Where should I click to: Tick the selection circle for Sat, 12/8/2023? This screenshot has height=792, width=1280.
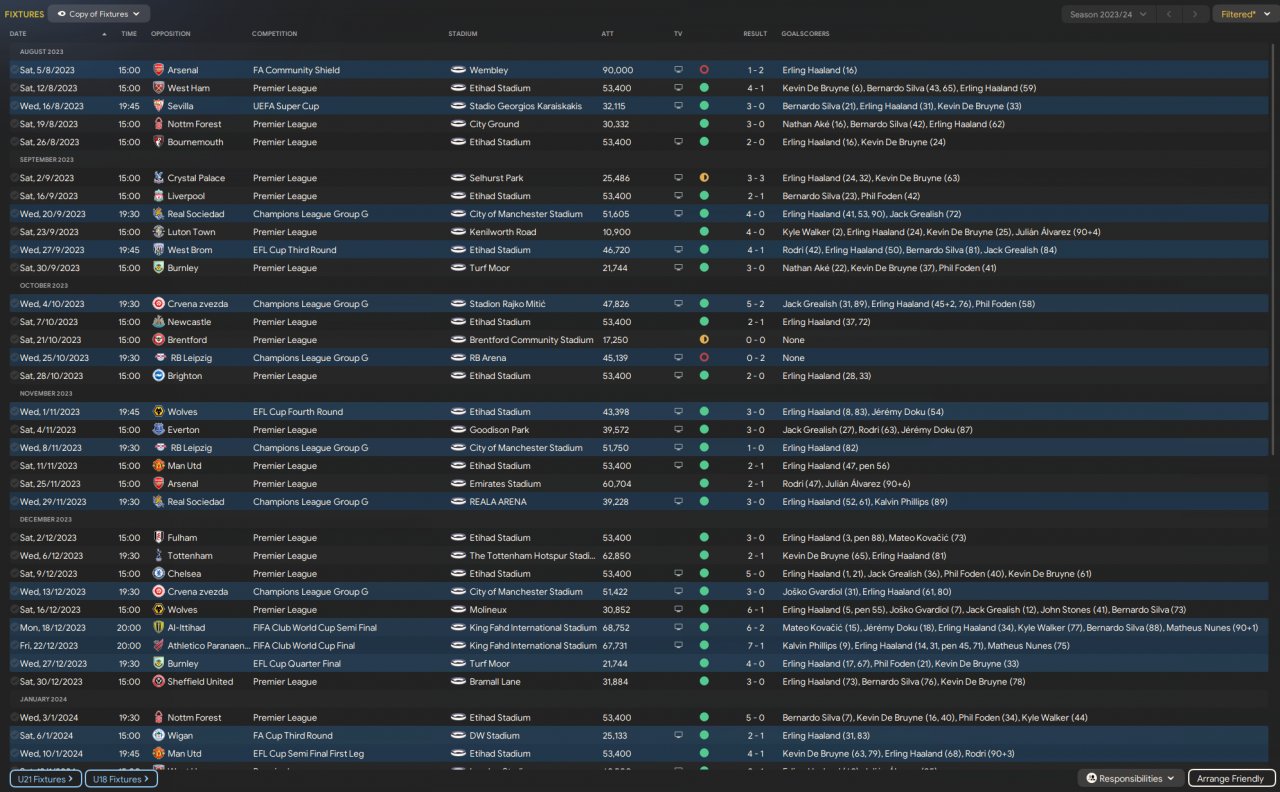click(x=14, y=88)
